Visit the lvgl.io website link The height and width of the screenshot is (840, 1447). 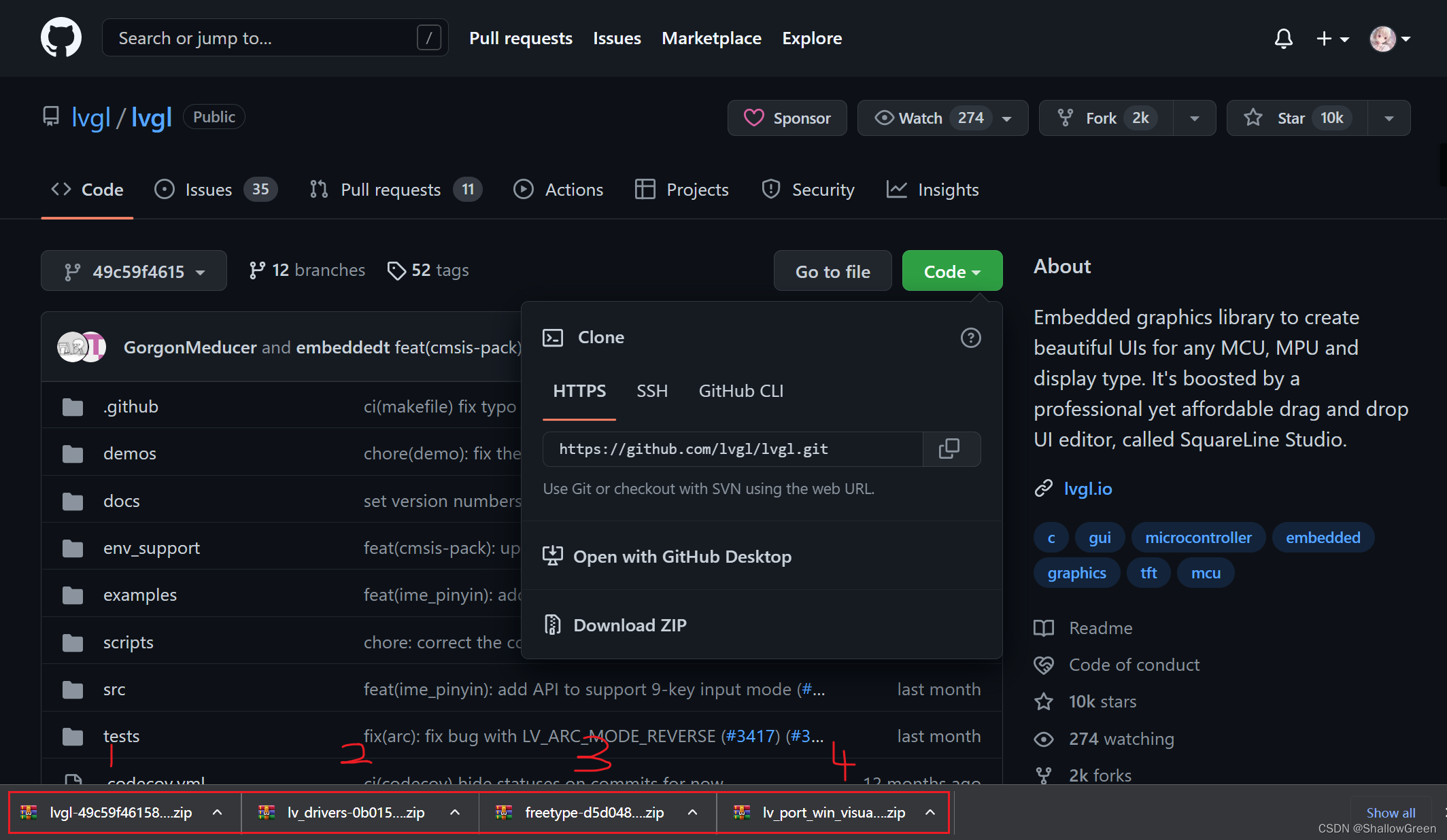click(x=1088, y=489)
